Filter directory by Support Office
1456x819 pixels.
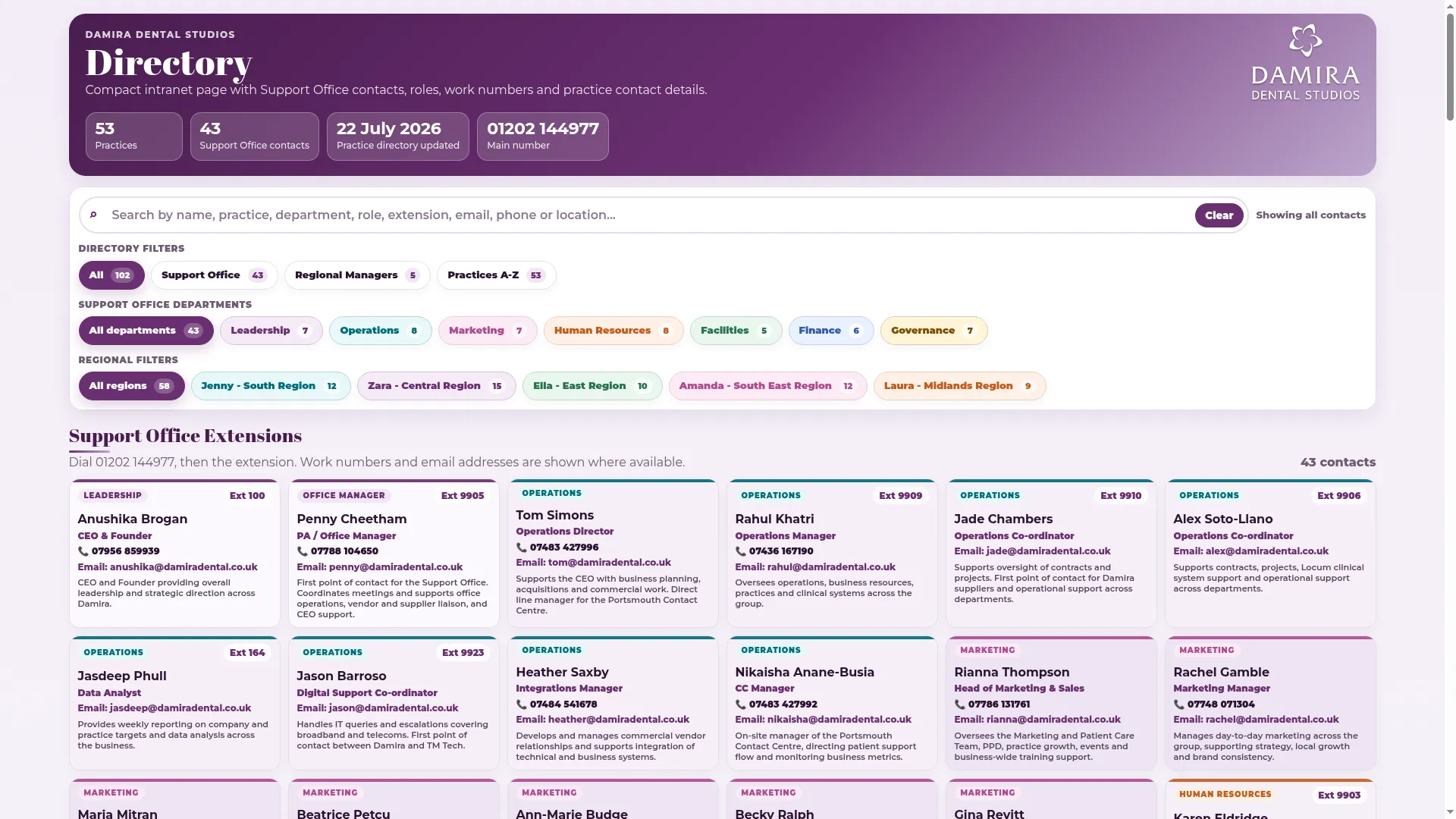point(215,275)
